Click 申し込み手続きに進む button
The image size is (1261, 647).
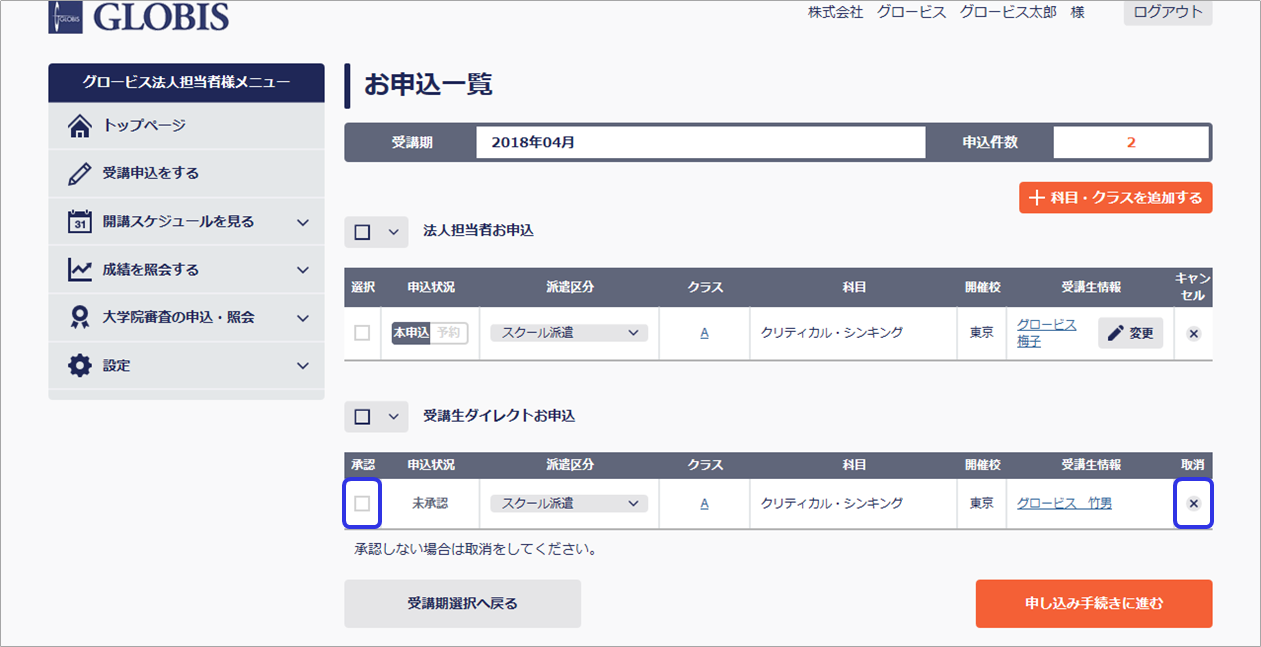(1094, 604)
